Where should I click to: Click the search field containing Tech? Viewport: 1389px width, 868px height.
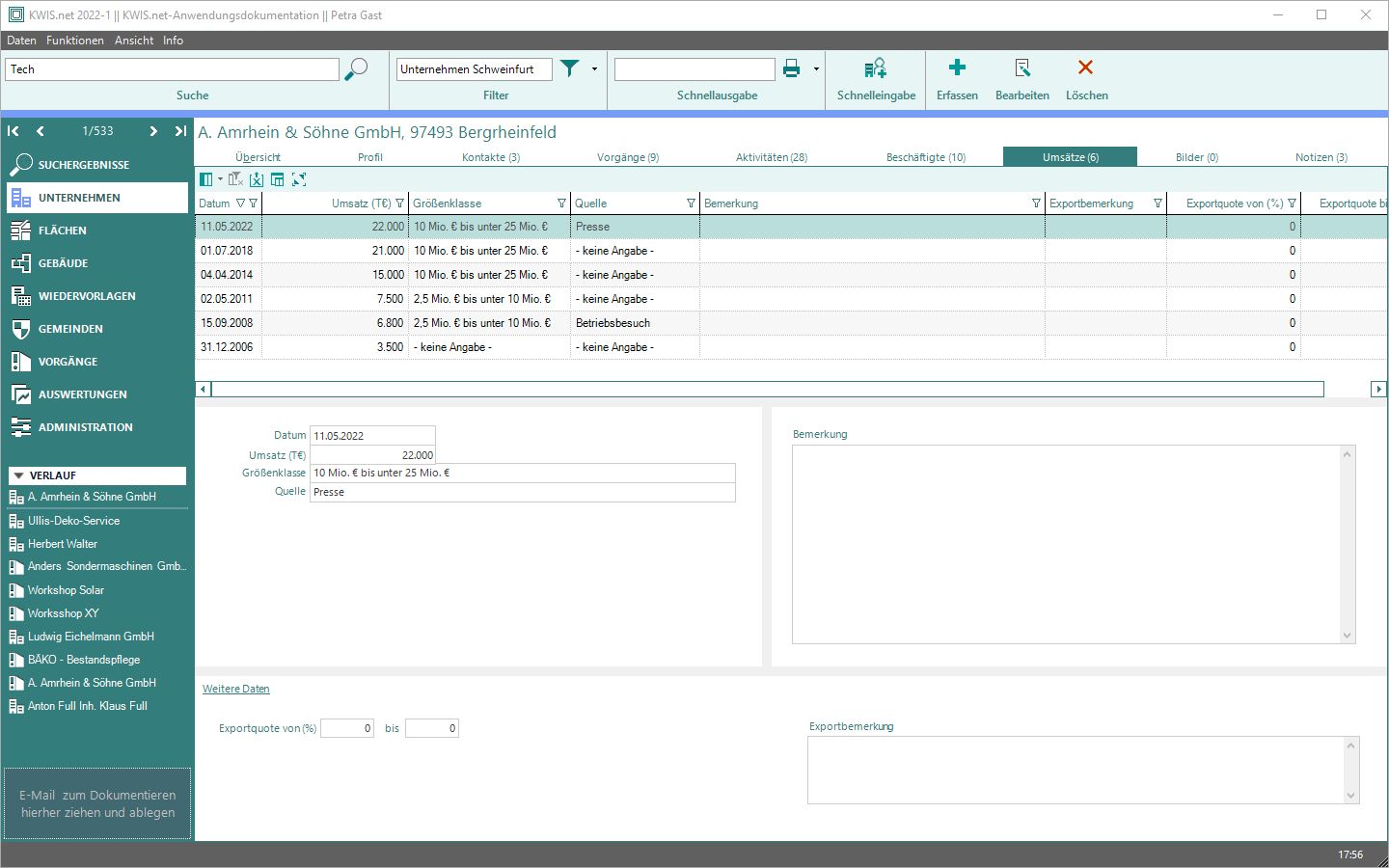click(173, 69)
